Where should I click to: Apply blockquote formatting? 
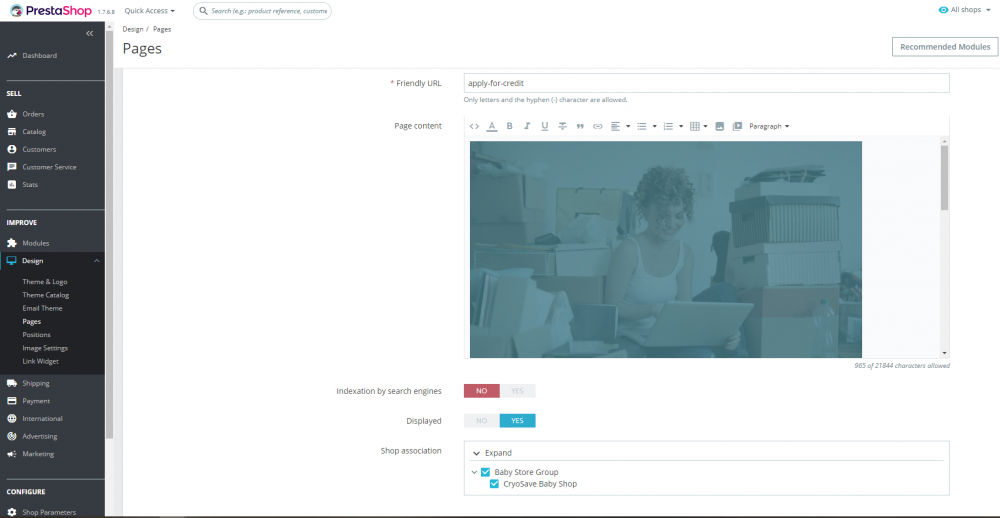[x=580, y=126]
